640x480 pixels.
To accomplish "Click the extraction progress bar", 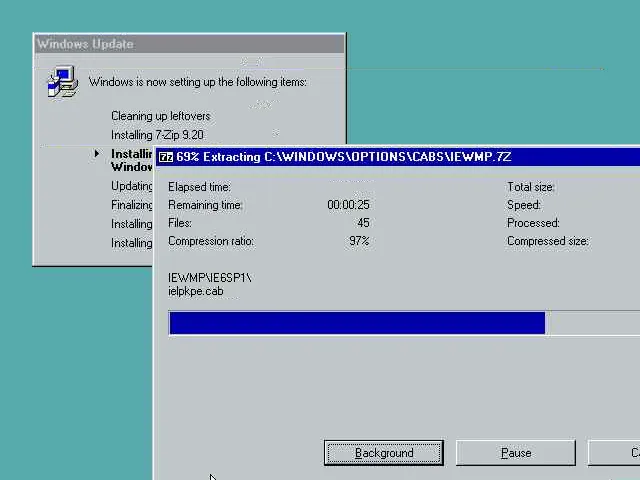I will (404, 323).
